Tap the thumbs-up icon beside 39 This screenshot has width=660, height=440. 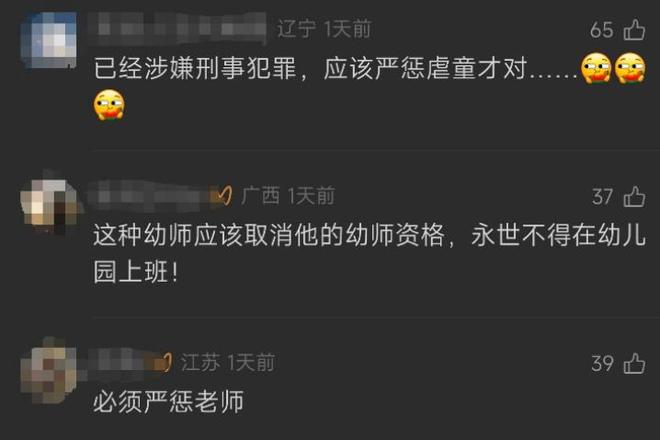634,363
